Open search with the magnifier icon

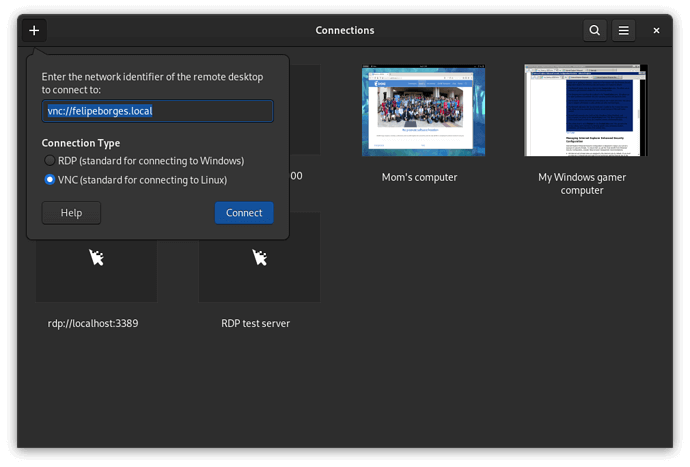(x=595, y=31)
